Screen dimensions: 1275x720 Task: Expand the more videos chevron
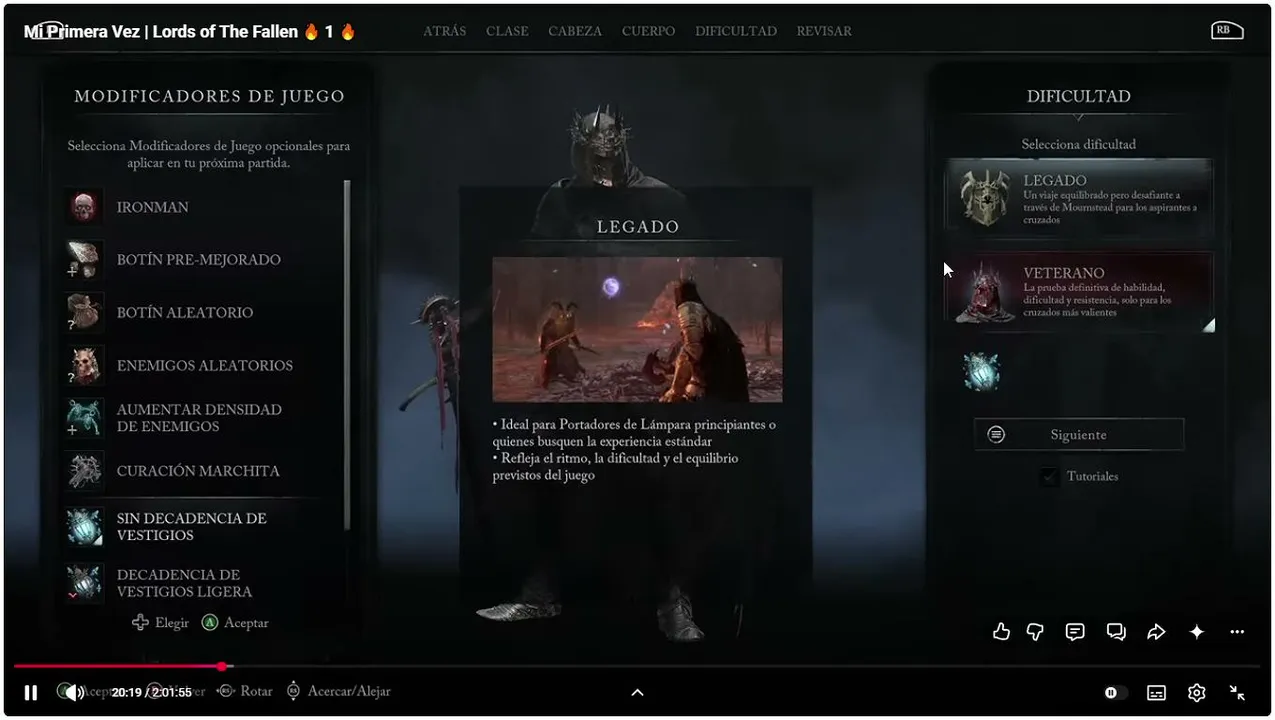click(637, 692)
